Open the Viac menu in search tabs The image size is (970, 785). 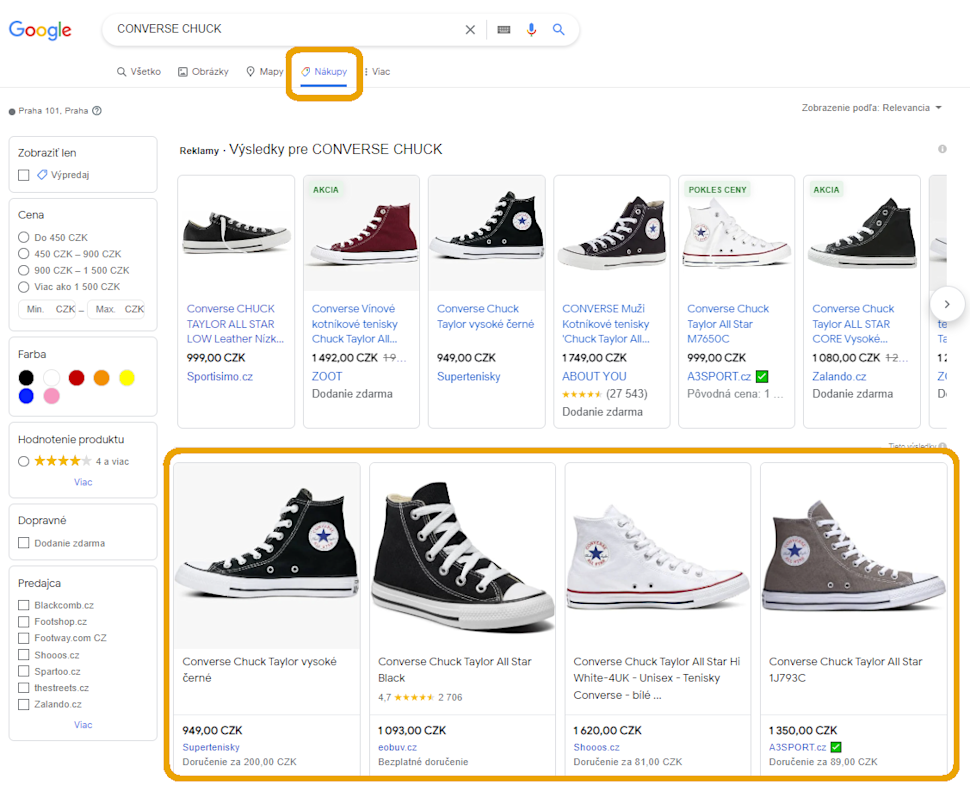[377, 72]
